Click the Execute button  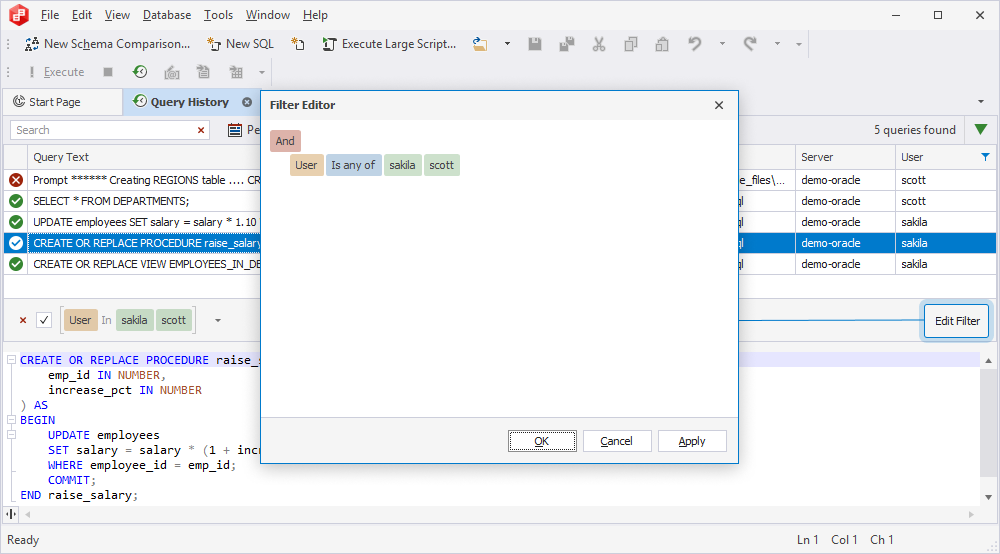pyautogui.click(x=56, y=72)
